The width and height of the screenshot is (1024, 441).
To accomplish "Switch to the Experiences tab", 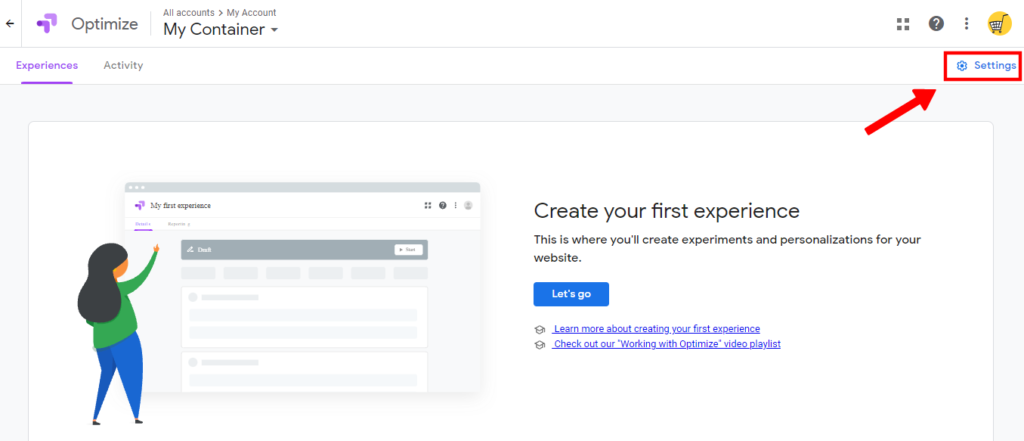I will (47, 65).
